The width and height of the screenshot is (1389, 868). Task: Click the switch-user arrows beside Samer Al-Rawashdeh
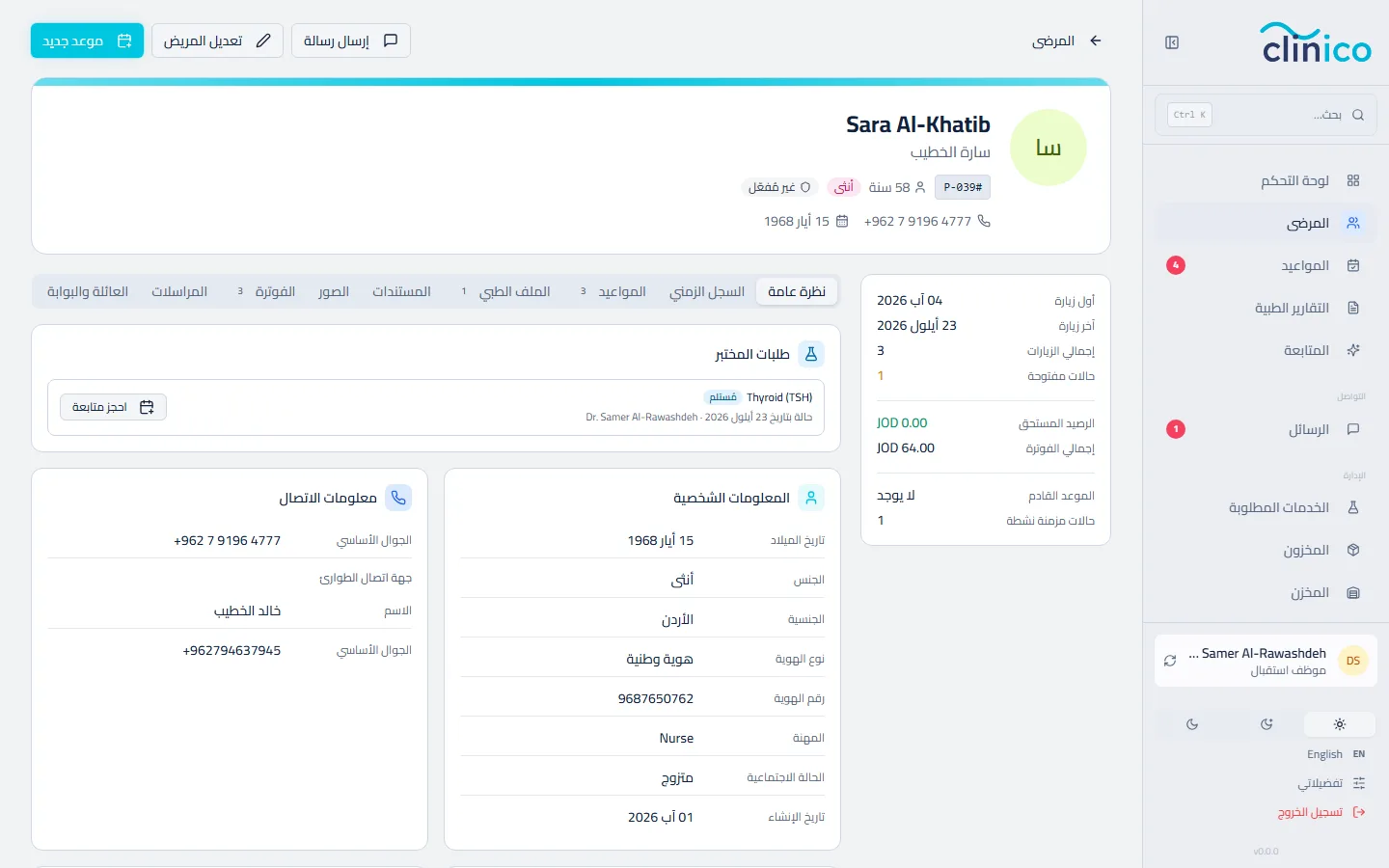tap(1170, 661)
